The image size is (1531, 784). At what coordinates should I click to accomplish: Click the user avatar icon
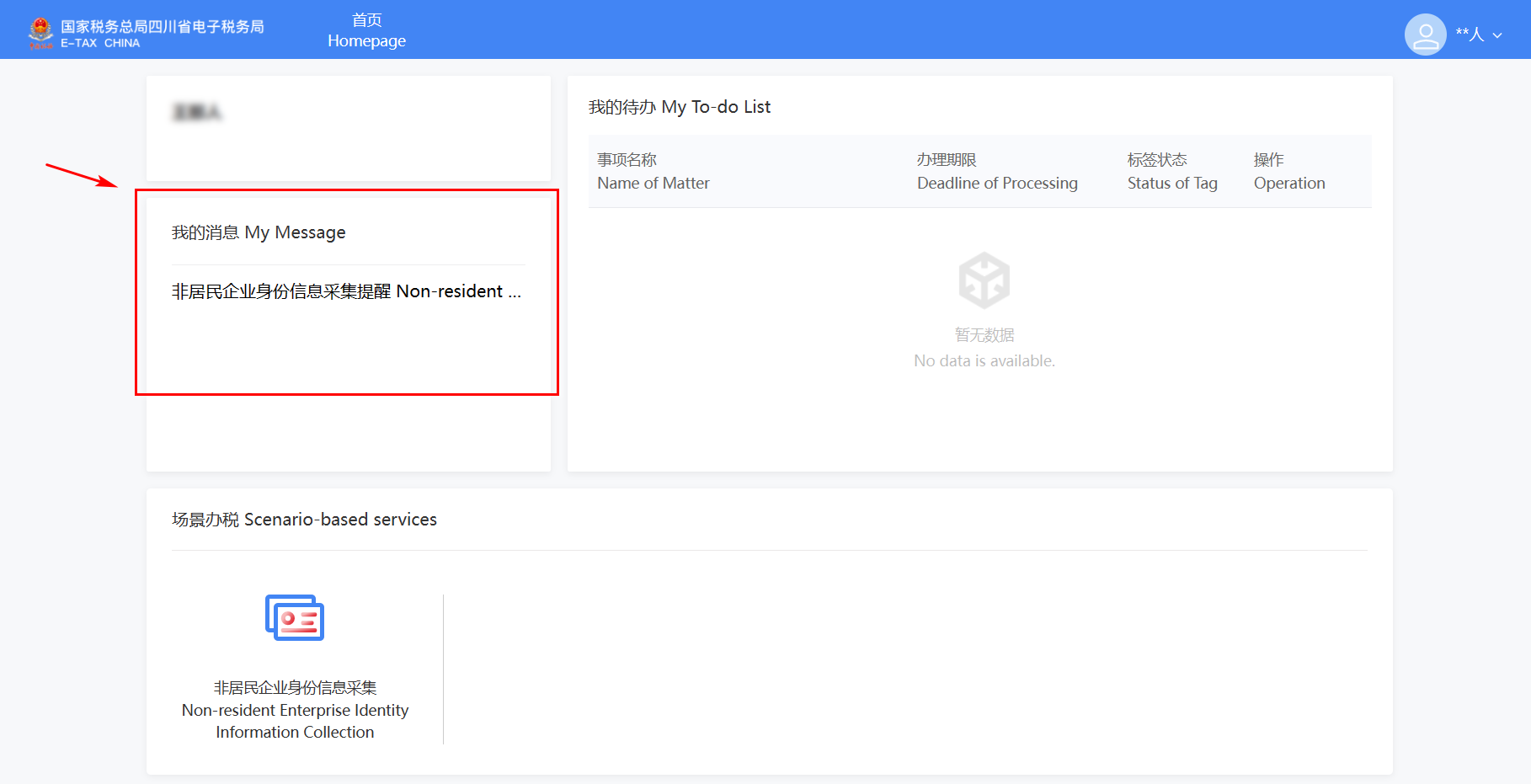1425,35
